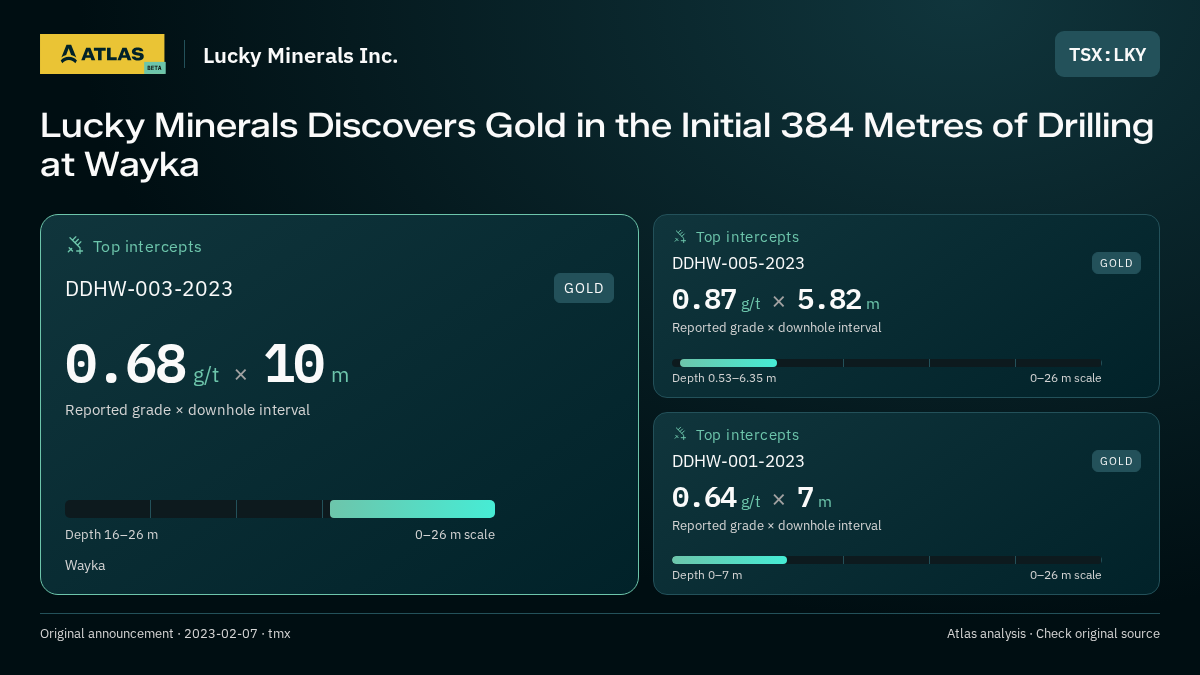Click '0–26 m scale' in DDHW-001-2023 card
The width and height of the screenshot is (1200, 675).
pos(1066,575)
